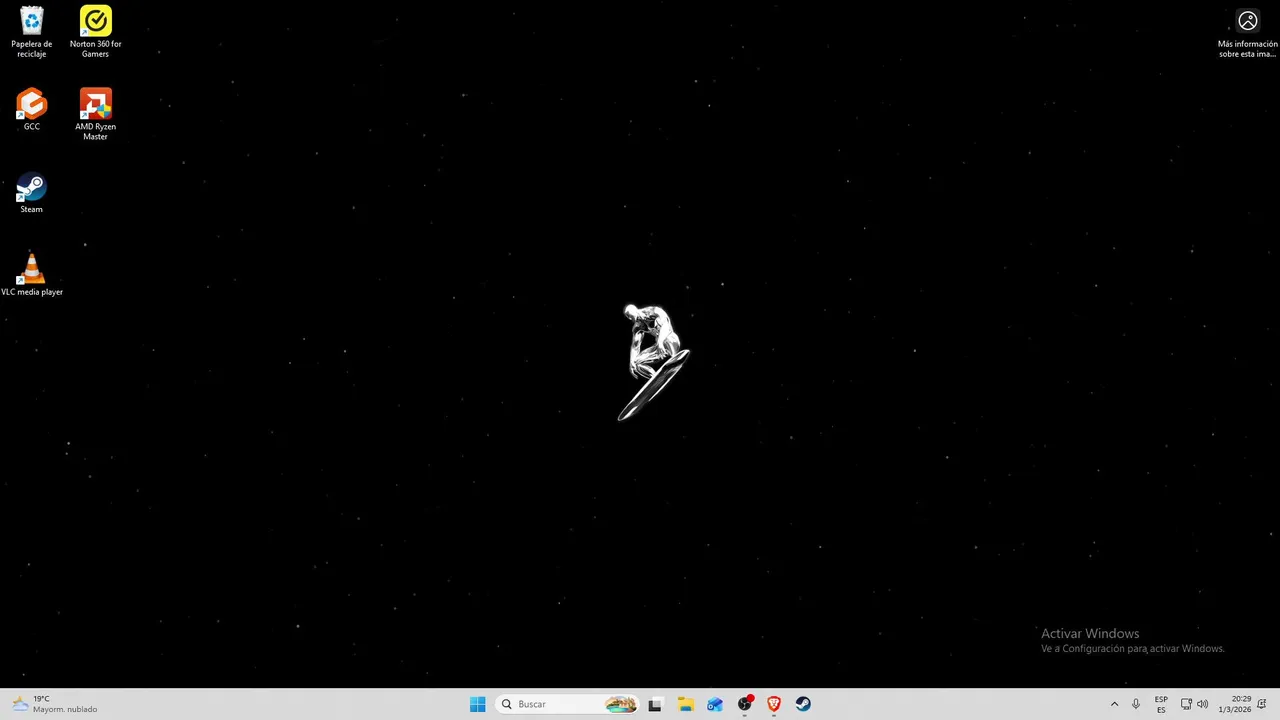Select the VLC media player shortcut
Viewport: 1280px width, 720px height.
pos(32,273)
